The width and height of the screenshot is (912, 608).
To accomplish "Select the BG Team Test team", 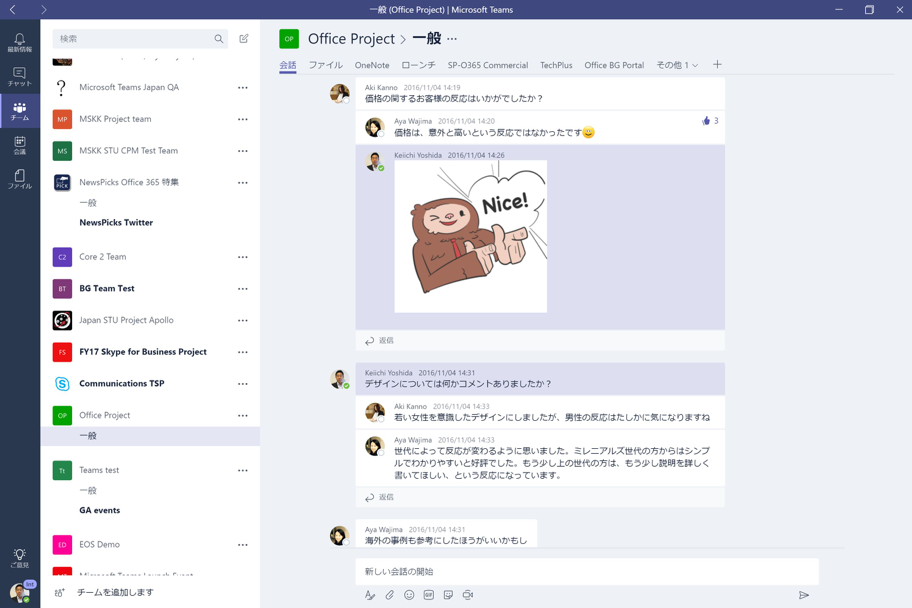I will point(107,288).
